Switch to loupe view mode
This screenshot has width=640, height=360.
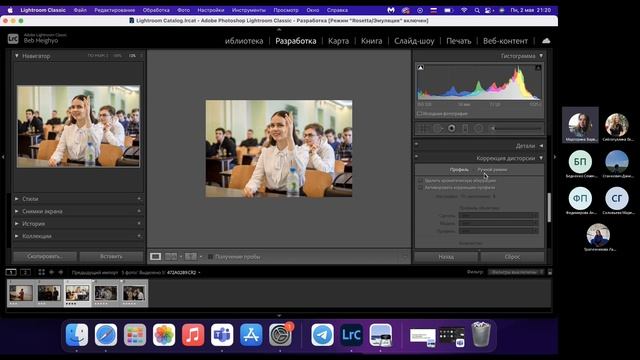[x=156, y=256]
